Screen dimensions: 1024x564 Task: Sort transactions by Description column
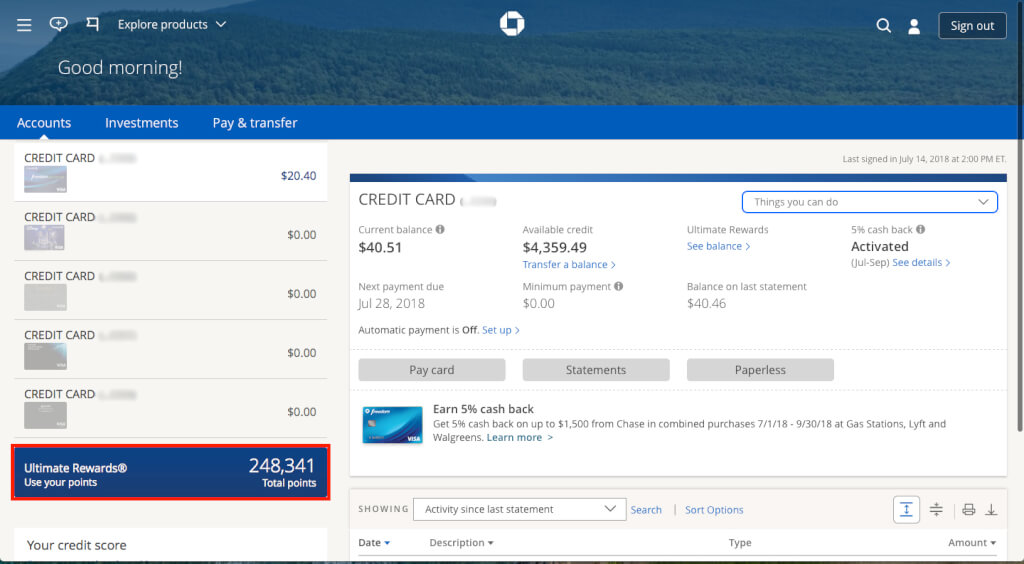pyautogui.click(x=461, y=542)
